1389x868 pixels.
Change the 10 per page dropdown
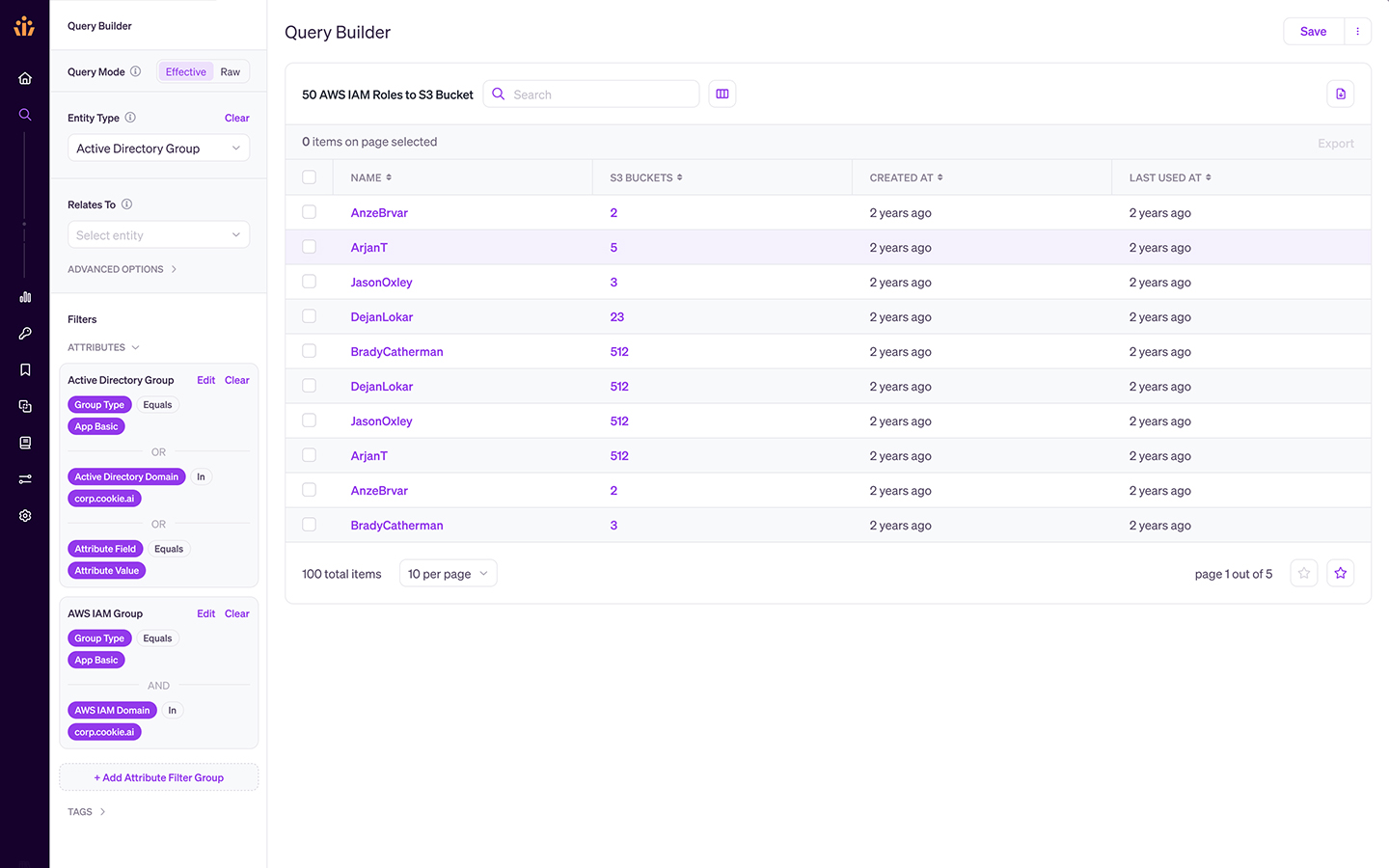coord(449,574)
